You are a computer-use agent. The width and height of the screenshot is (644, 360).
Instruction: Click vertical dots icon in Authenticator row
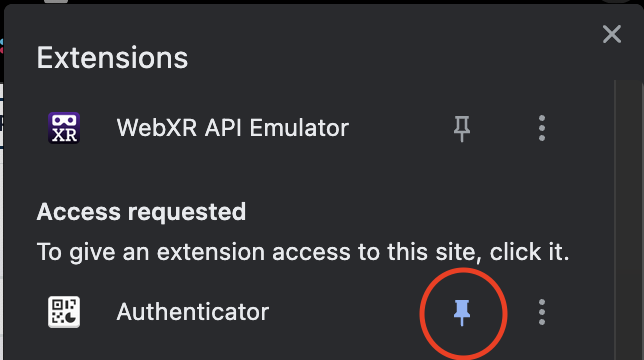click(x=542, y=312)
